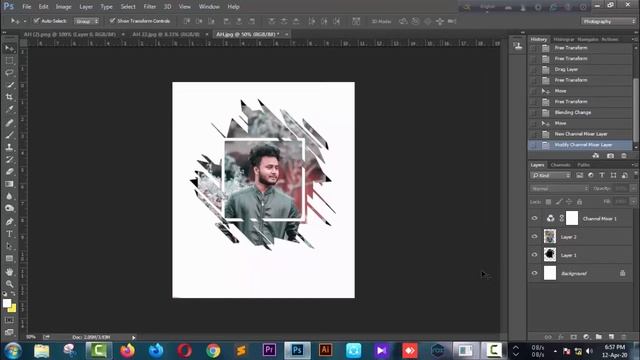Click the link layers icon
The image size is (640, 360).
click(x=548, y=337)
